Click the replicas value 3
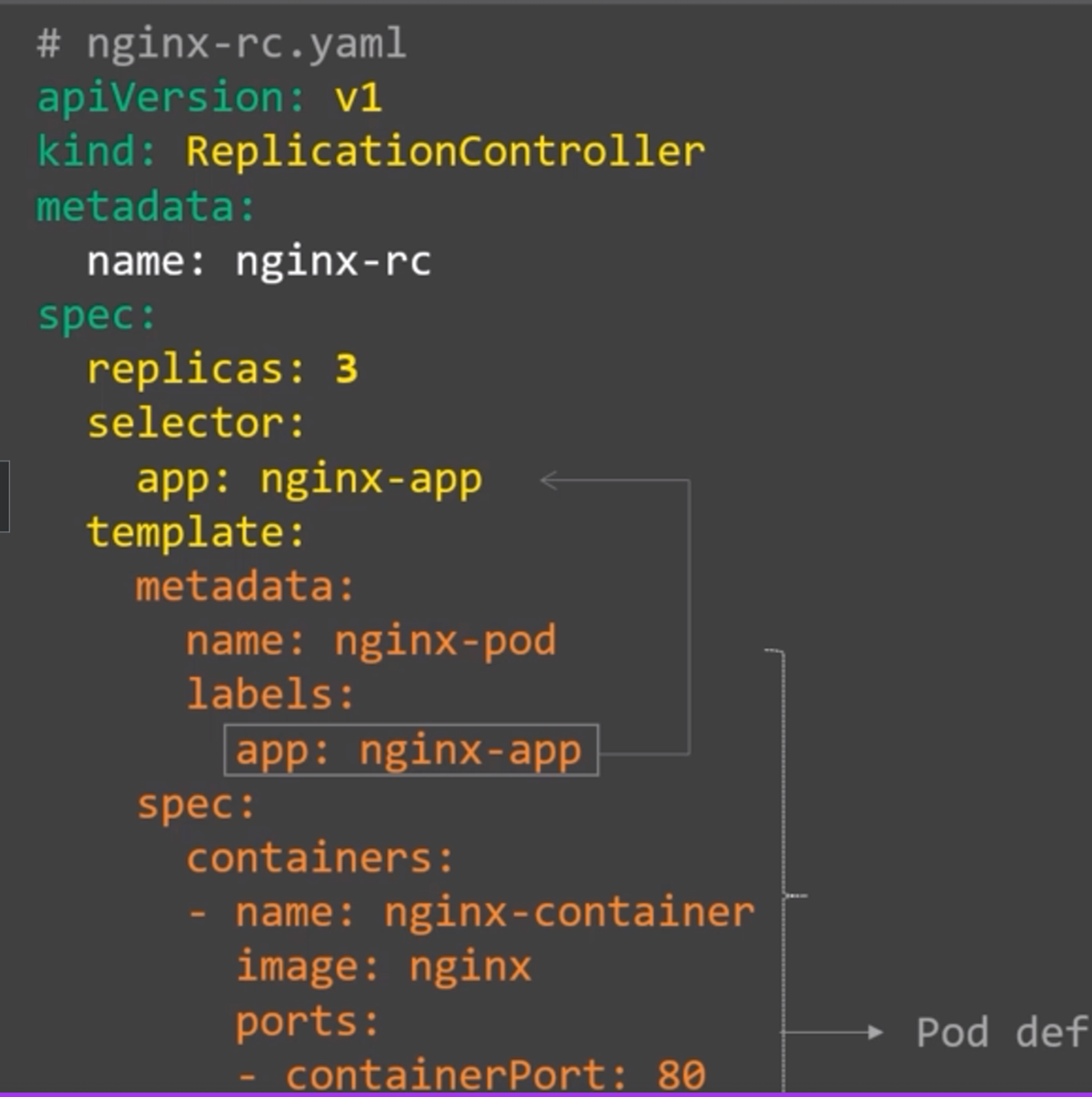The width and height of the screenshot is (1092, 1097). [347, 370]
